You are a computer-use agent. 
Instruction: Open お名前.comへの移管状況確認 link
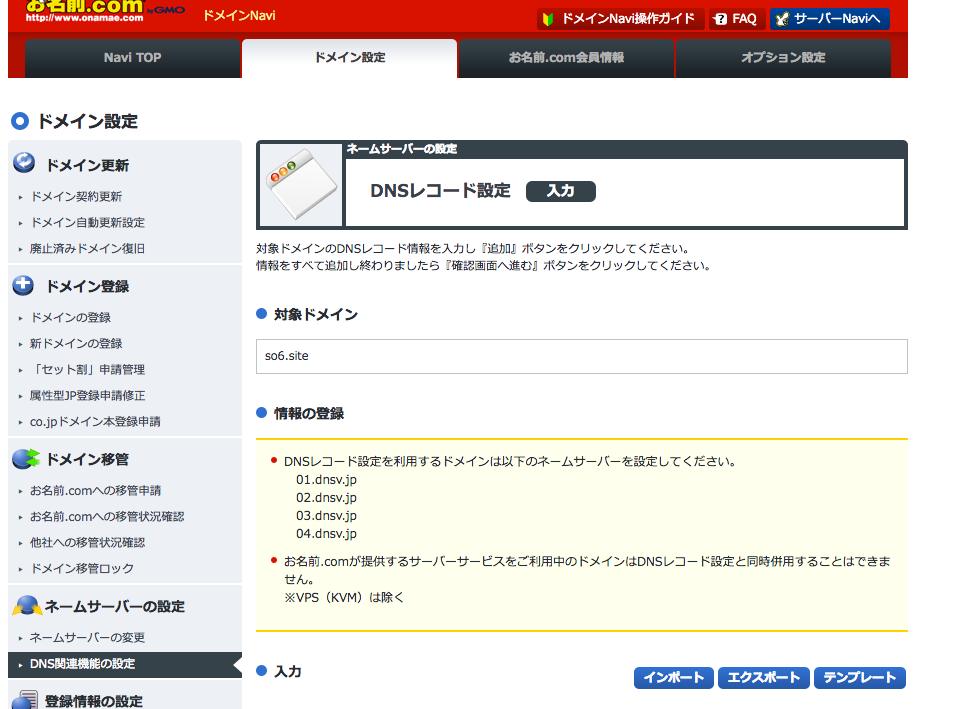(107, 517)
